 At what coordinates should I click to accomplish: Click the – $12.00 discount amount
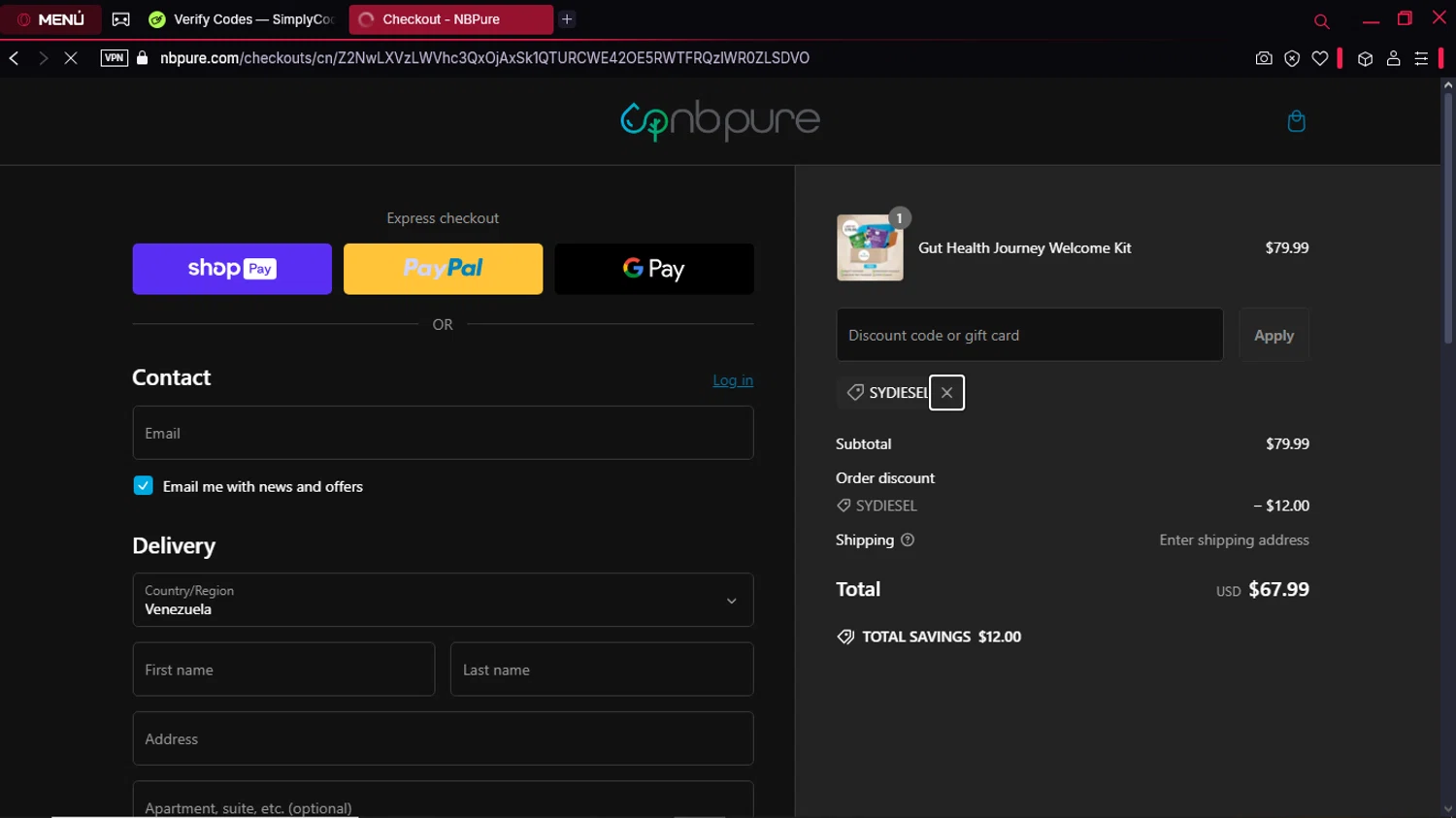(1281, 506)
